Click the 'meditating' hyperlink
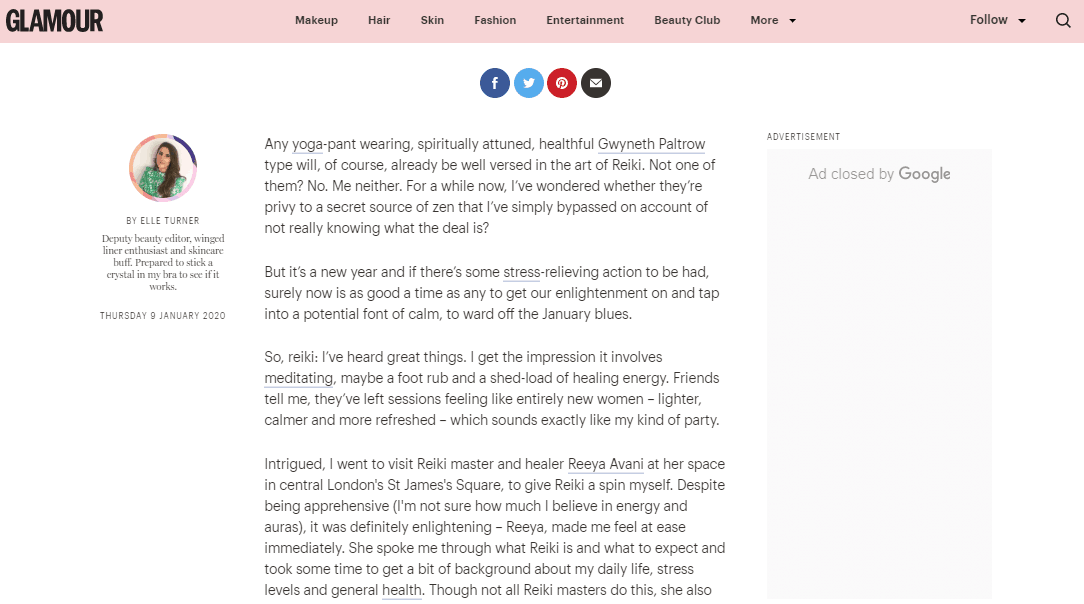Screen dimensions: 1084x604 (x=298, y=378)
